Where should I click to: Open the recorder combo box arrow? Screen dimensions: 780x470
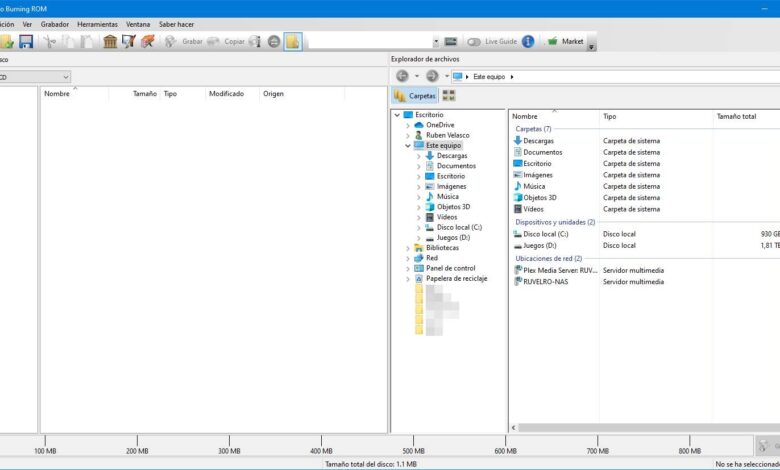pyautogui.click(x=436, y=42)
